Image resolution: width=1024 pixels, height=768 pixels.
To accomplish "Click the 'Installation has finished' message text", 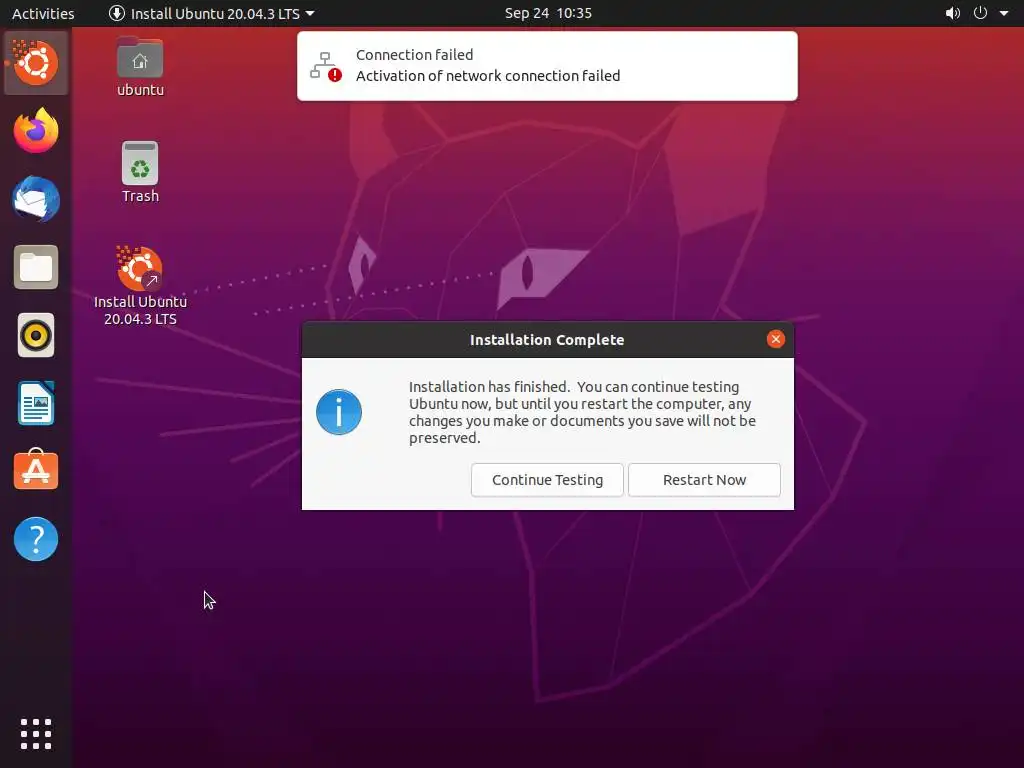I will point(582,412).
